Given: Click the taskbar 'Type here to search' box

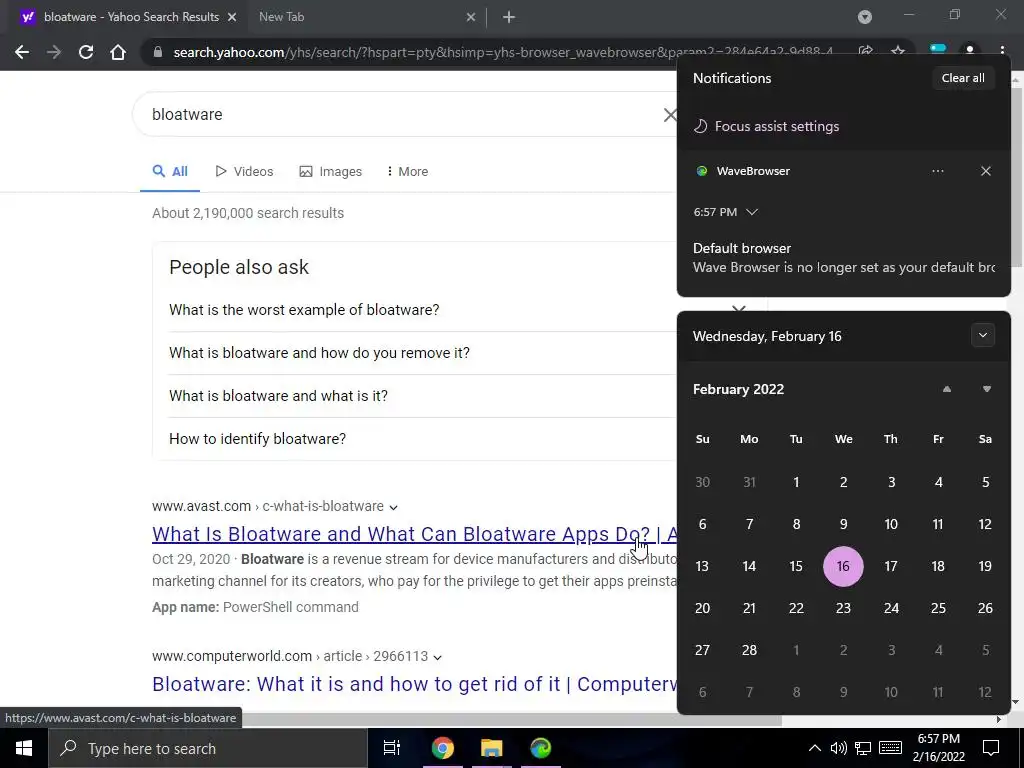Looking at the screenshot, I should tap(208, 748).
